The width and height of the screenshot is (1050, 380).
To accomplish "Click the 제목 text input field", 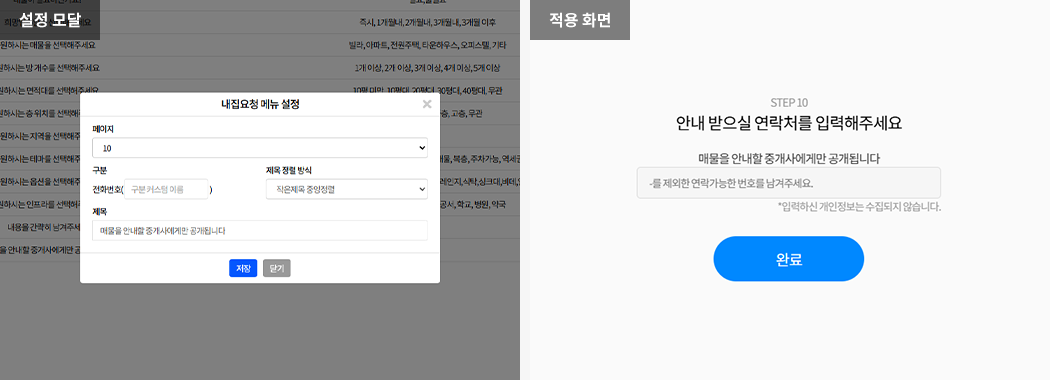I will coord(260,231).
